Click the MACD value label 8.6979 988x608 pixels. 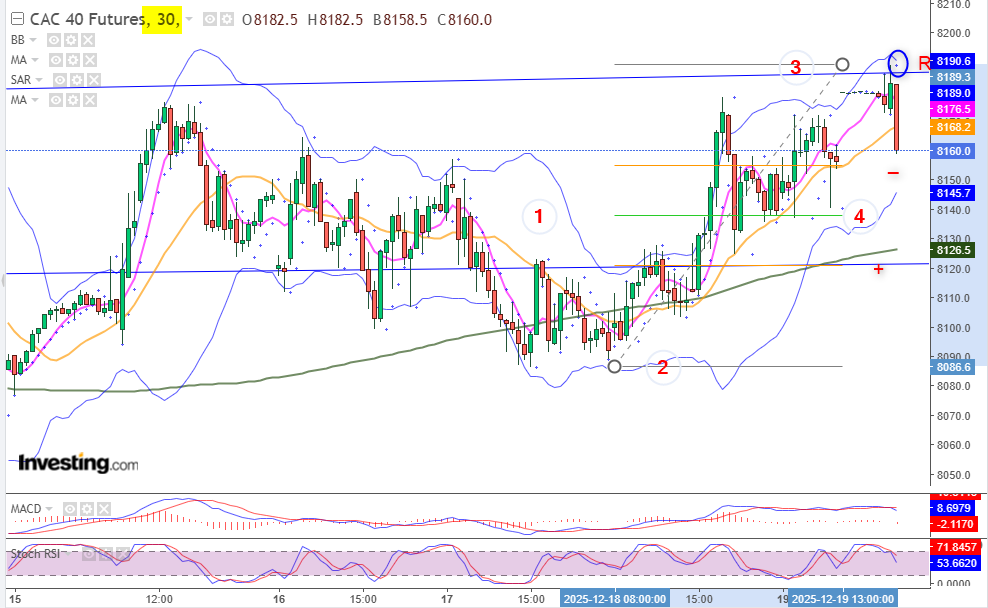tap(953, 508)
